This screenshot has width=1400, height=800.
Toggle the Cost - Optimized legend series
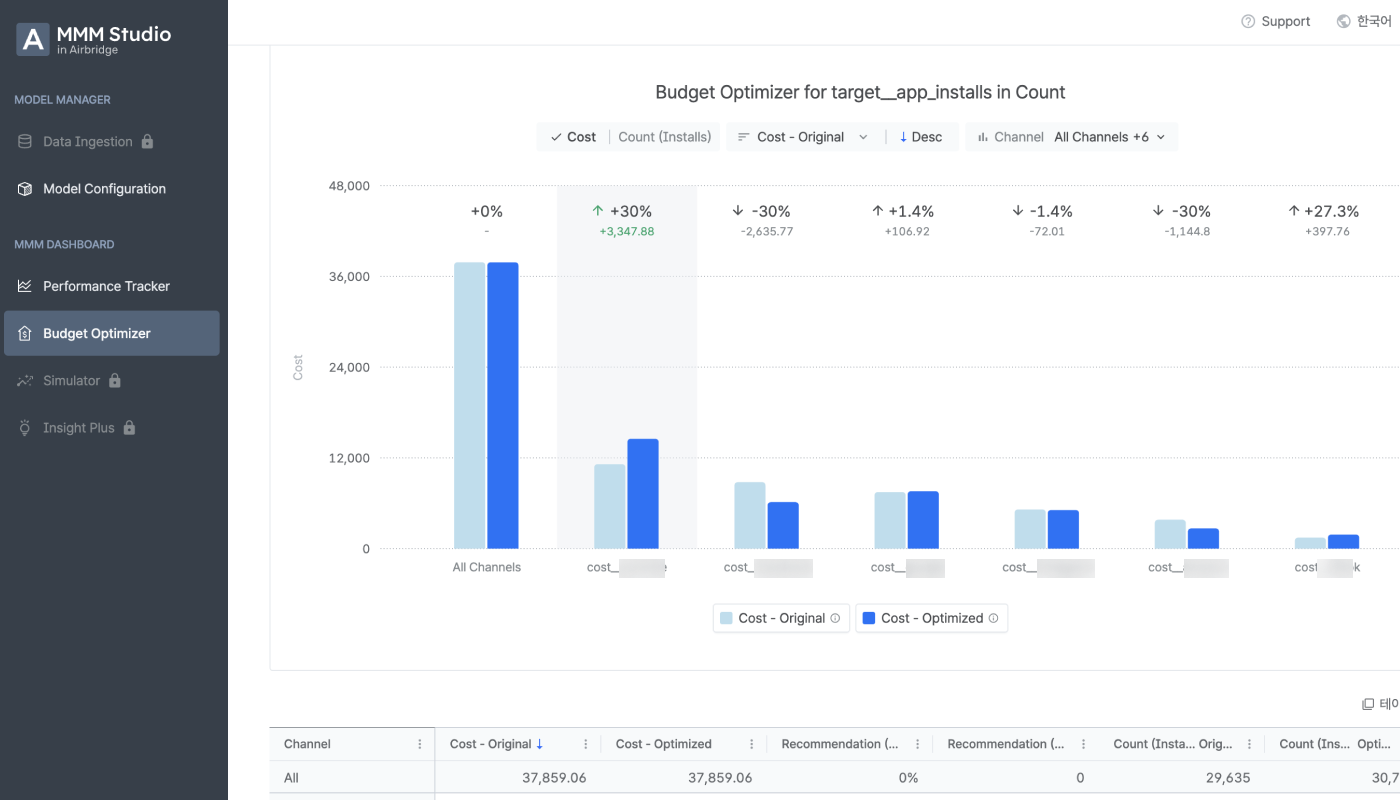click(x=931, y=618)
